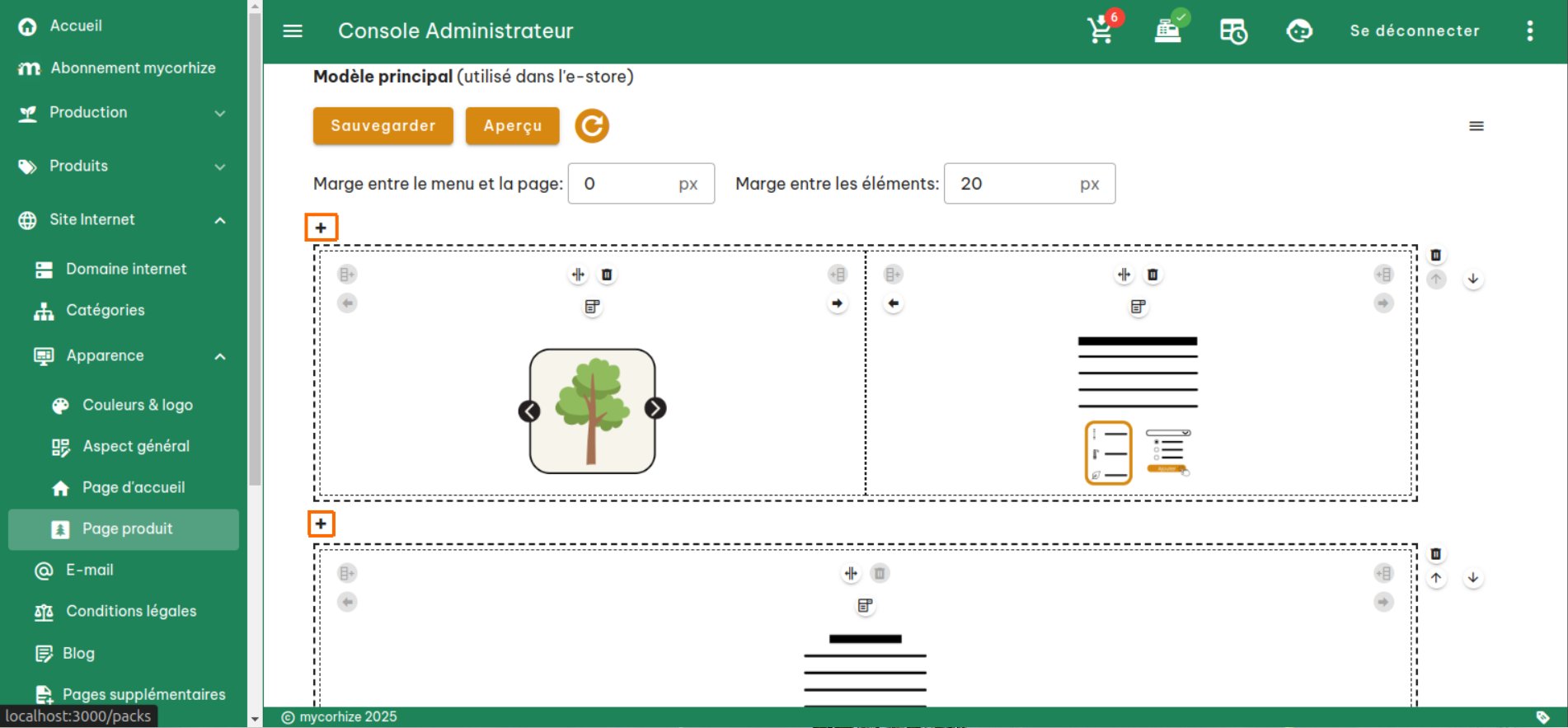Expand the Production menu chevron

click(220, 113)
